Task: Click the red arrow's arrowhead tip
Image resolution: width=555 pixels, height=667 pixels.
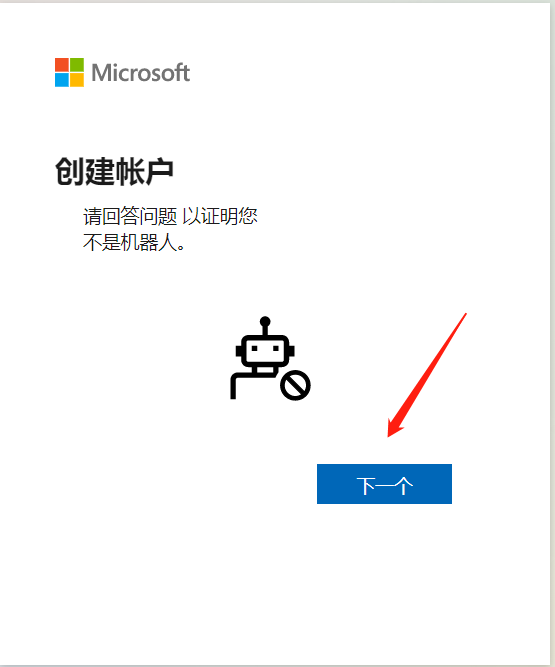Action: tap(389, 435)
